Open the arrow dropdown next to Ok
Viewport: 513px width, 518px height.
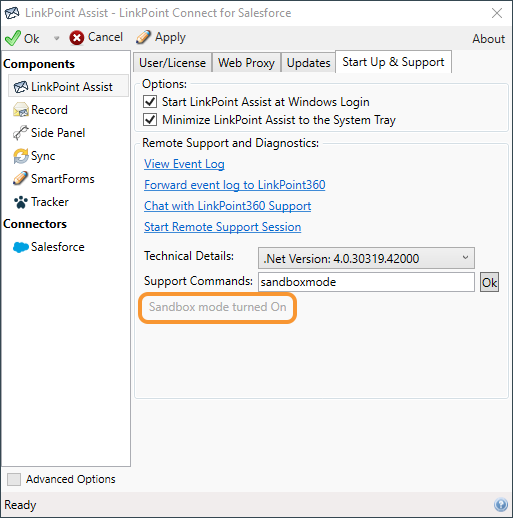pyautogui.click(x=56, y=38)
